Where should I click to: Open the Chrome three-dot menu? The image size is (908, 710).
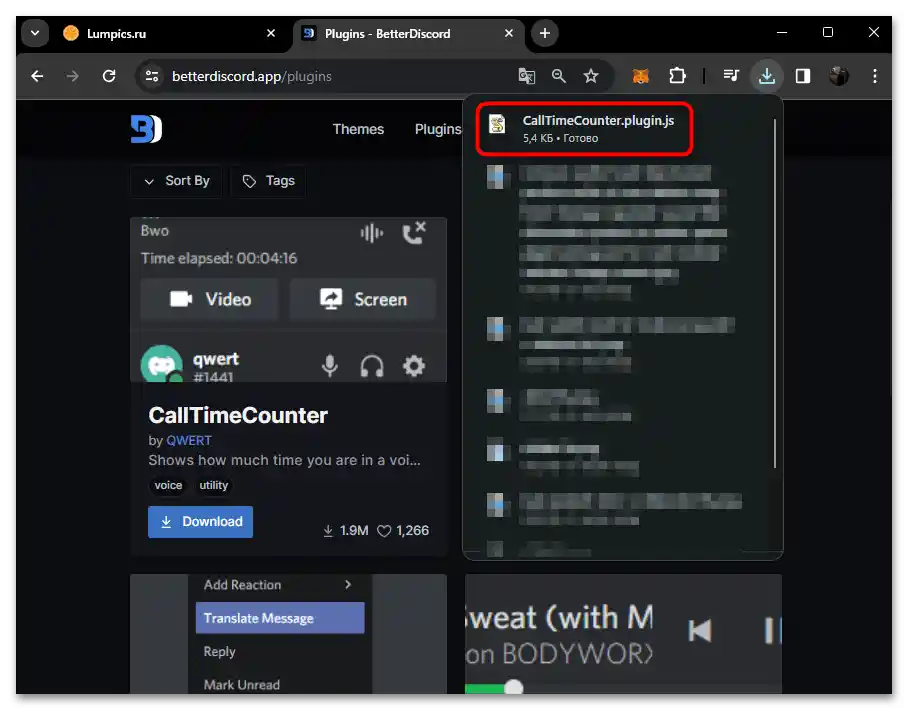coord(874,76)
